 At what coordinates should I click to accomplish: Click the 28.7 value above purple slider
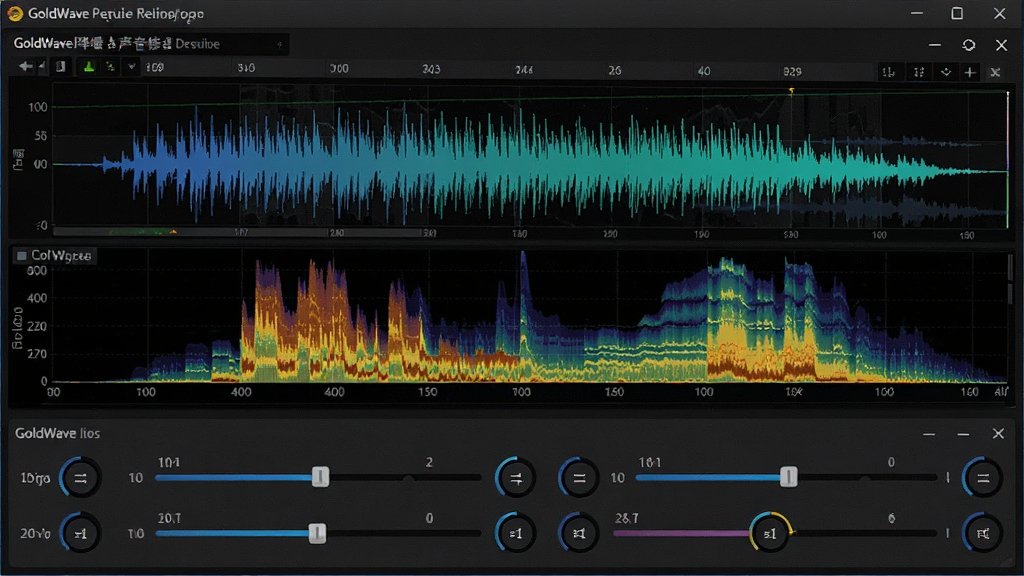(626, 518)
